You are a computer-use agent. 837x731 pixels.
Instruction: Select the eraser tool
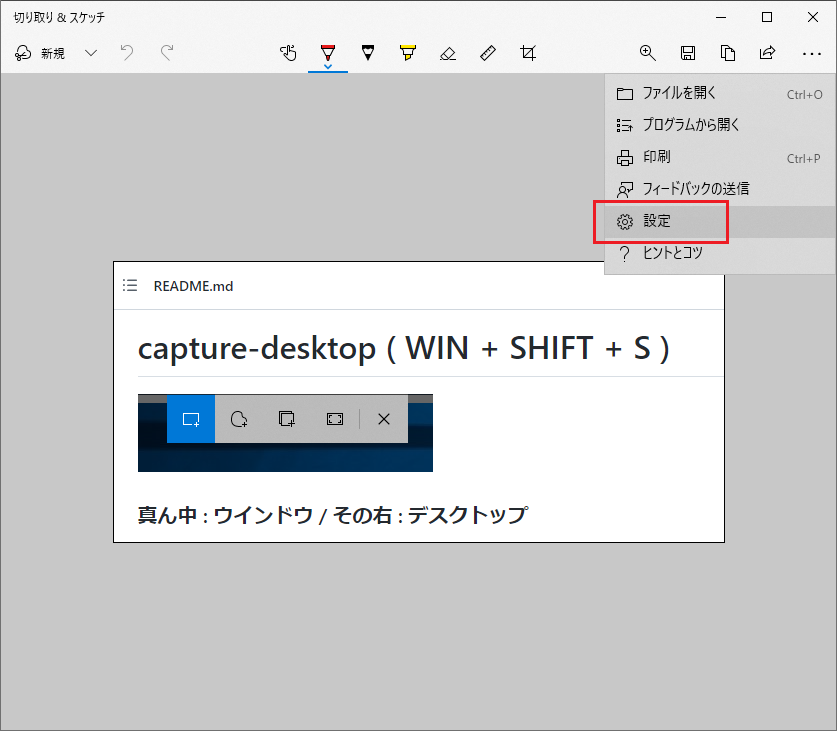click(448, 53)
